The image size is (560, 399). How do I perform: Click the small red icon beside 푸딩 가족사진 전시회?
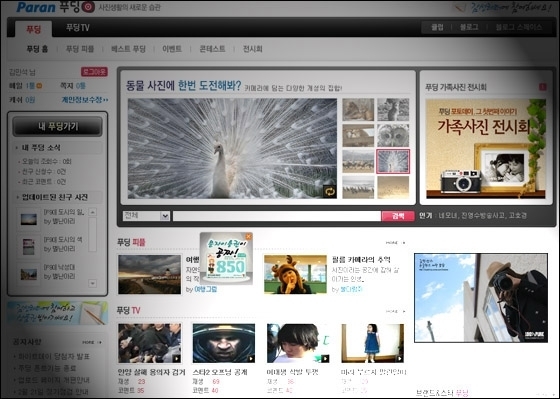point(542,87)
